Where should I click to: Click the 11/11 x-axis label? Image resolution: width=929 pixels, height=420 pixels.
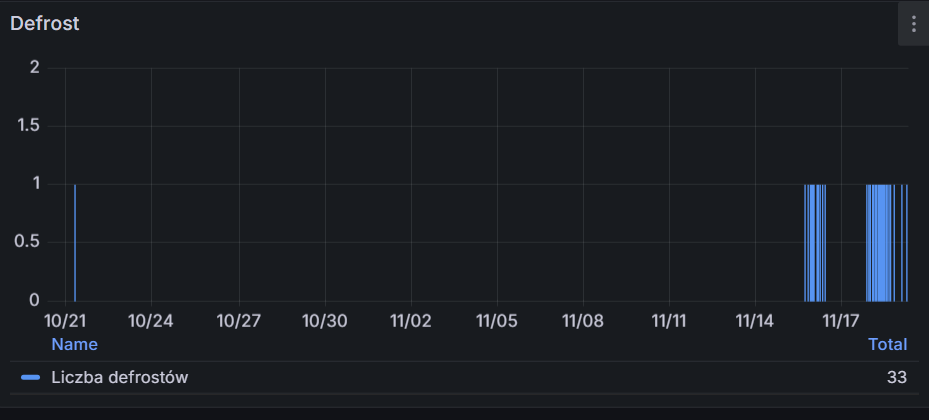[x=669, y=321]
